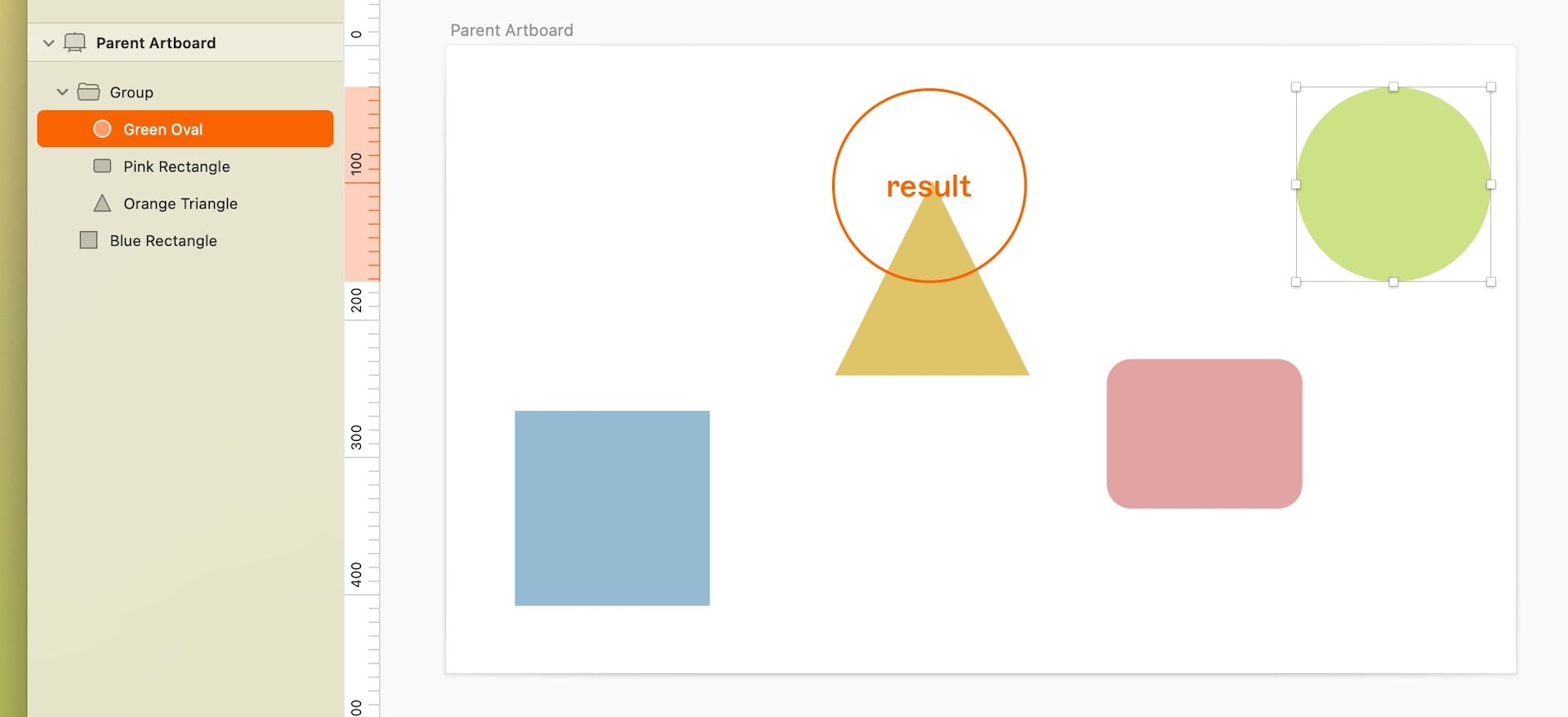Select the Blue Rectangle layer name
The width and height of the screenshot is (1568, 717).
click(x=163, y=241)
